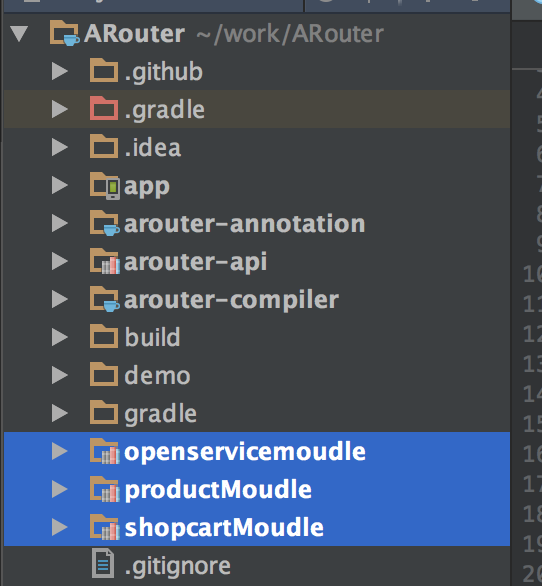
Task: Click the red .gradle folder icon
Action: [x=104, y=108]
